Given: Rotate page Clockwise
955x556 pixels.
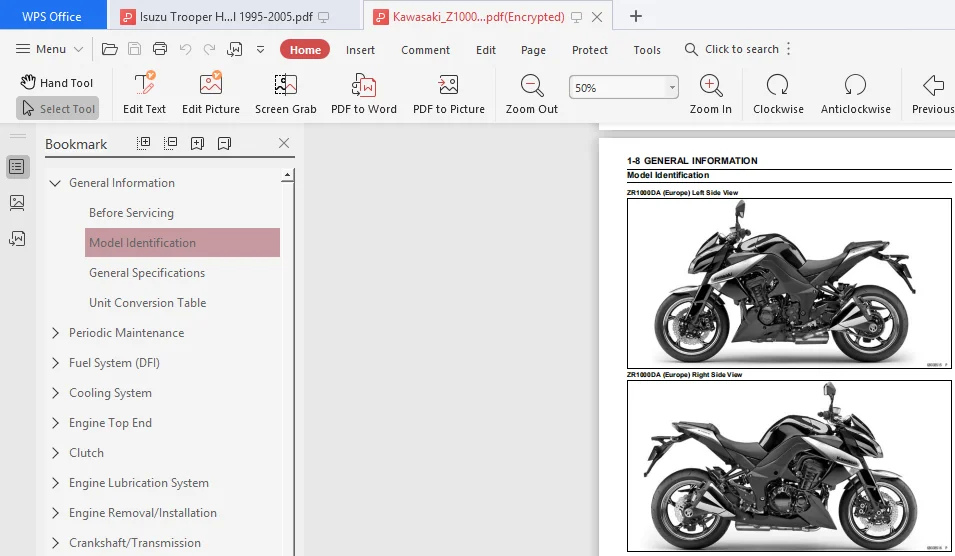Looking at the screenshot, I should click(x=778, y=93).
